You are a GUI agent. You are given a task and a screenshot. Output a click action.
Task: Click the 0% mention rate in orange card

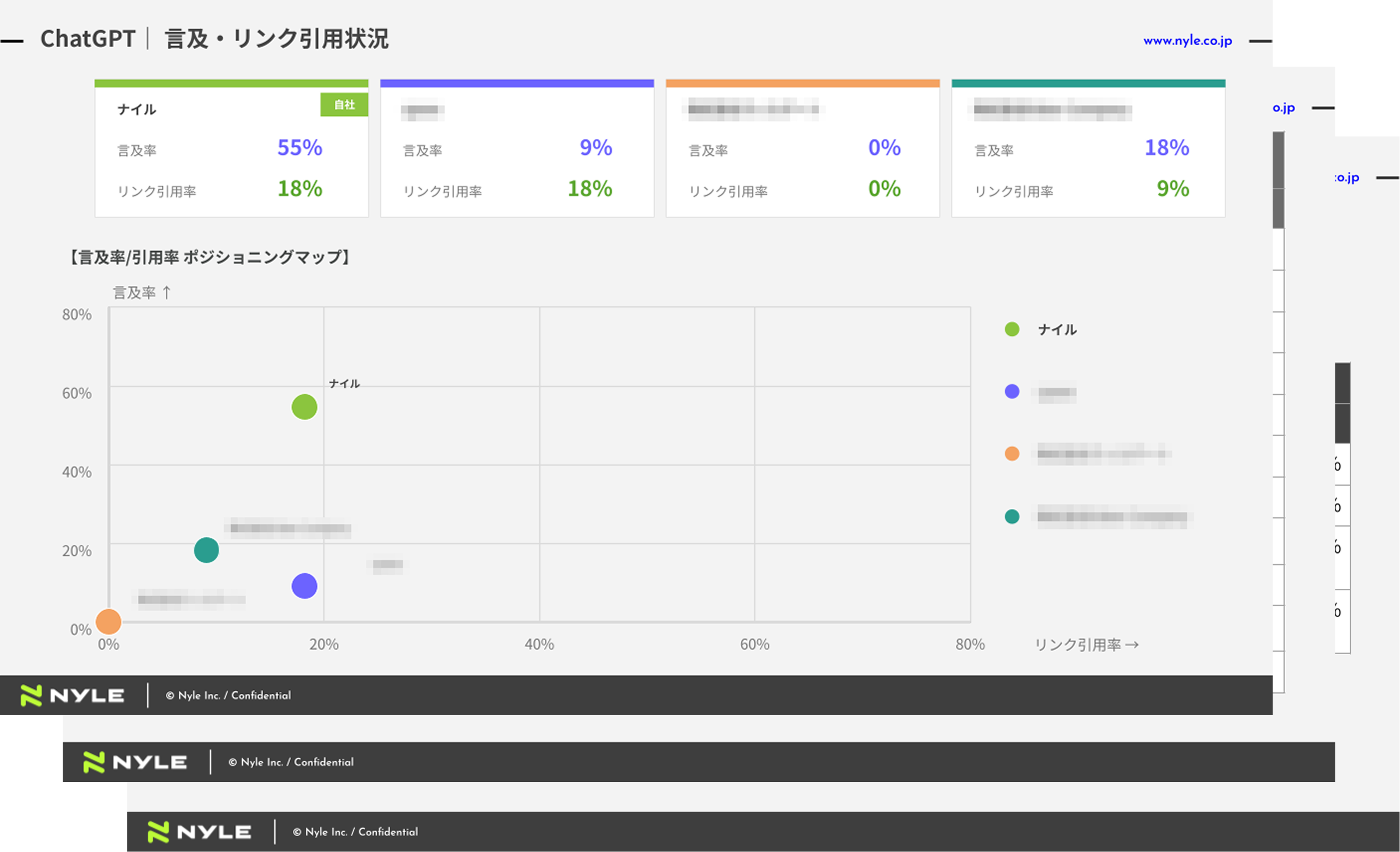coord(884,148)
